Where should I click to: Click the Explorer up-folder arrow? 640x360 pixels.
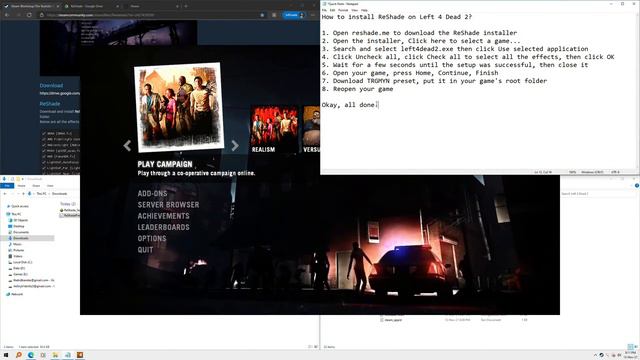[x=23, y=193]
